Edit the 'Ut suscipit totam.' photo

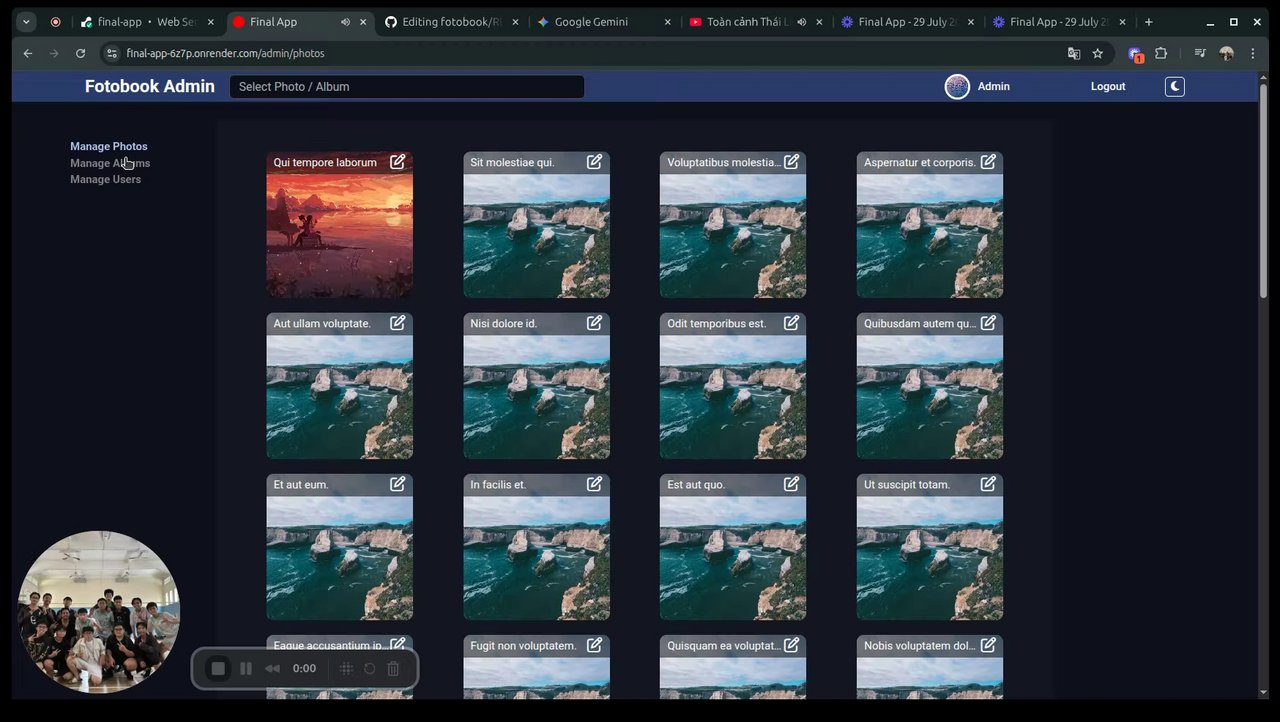(x=988, y=484)
